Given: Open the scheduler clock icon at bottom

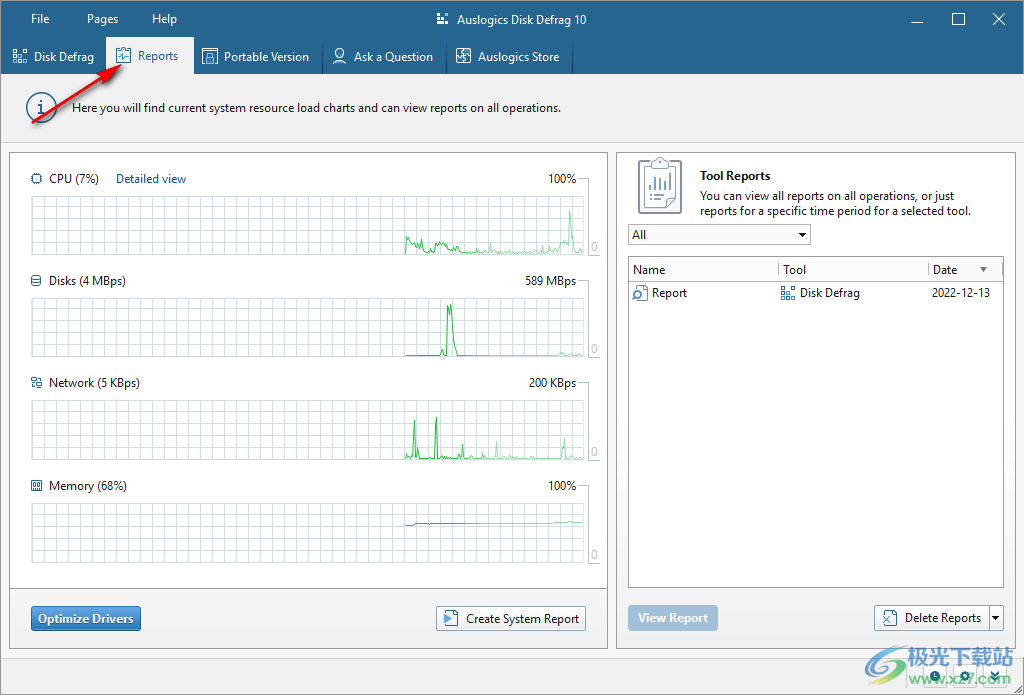Looking at the screenshot, I should click(x=935, y=676).
